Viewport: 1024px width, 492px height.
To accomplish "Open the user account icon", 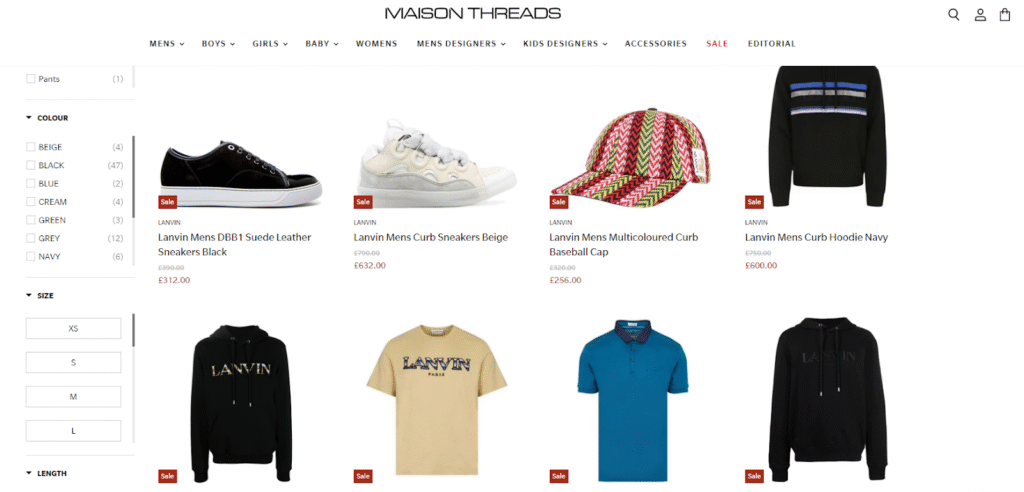I will point(980,14).
